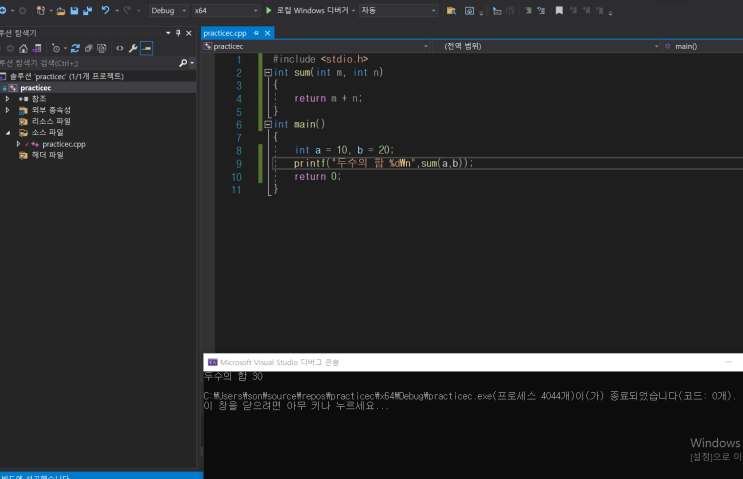Open Properties with the wrench icon
The width and height of the screenshot is (743, 479).
click(133, 48)
